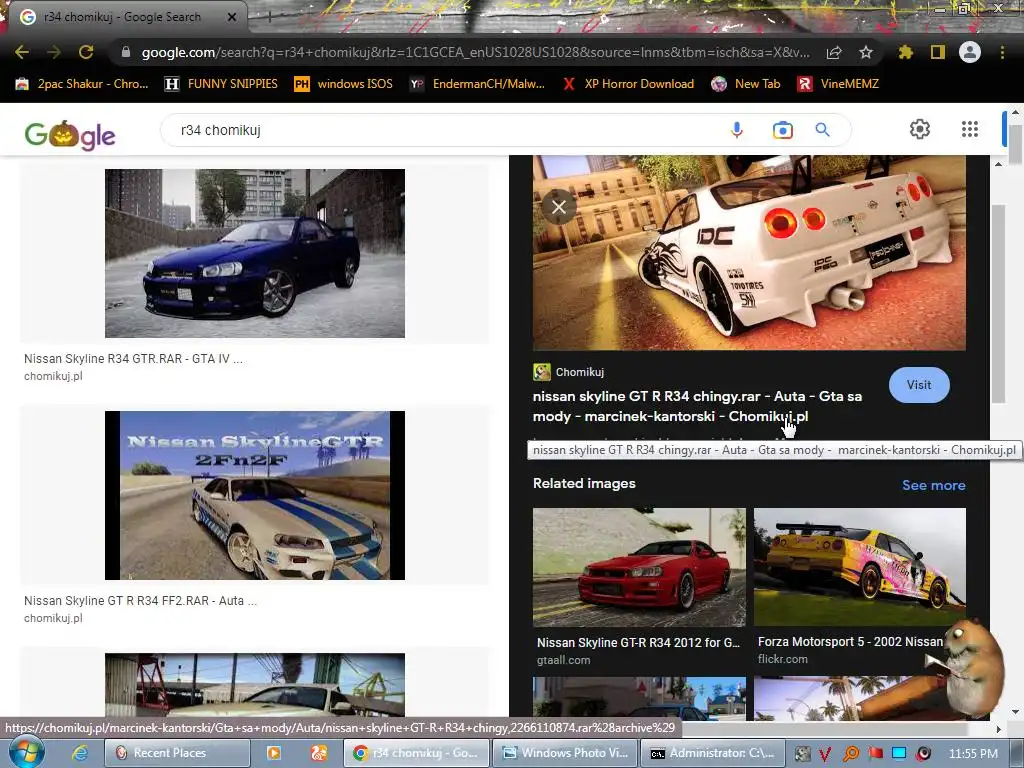1024x768 pixels.
Task: Click the Chomikuj source name in preview
Action: pyautogui.click(x=580, y=372)
